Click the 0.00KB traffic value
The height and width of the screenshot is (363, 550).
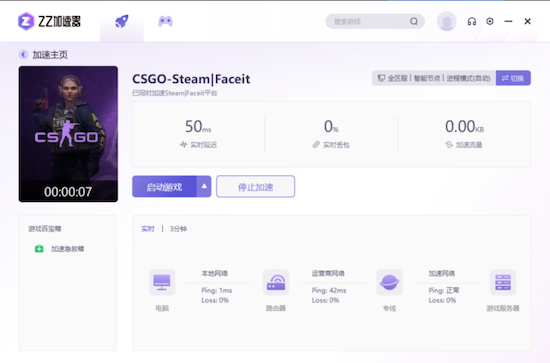point(464,126)
